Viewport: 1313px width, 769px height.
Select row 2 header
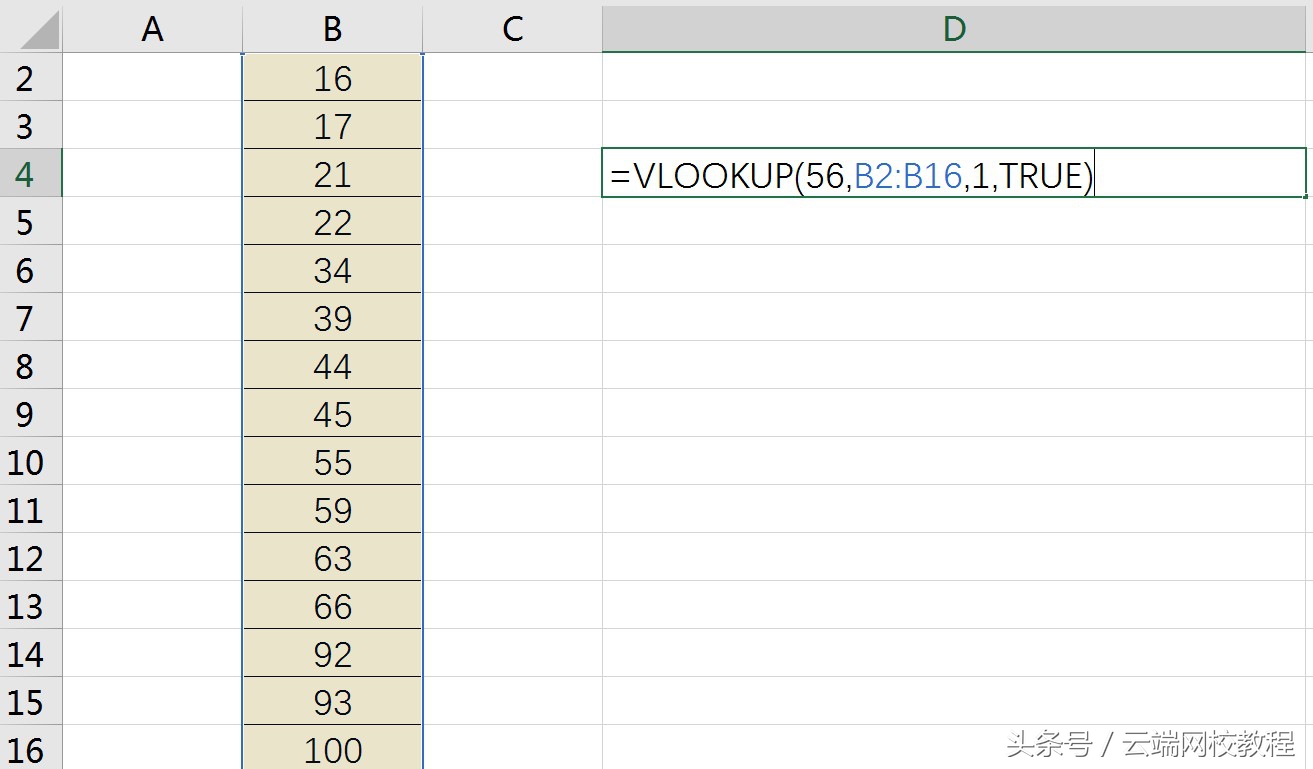(31, 77)
